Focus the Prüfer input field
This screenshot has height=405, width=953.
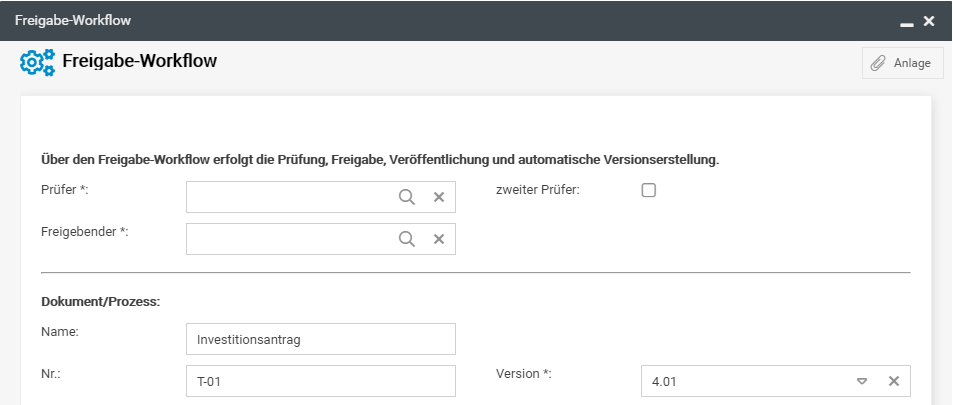[x=290, y=197]
